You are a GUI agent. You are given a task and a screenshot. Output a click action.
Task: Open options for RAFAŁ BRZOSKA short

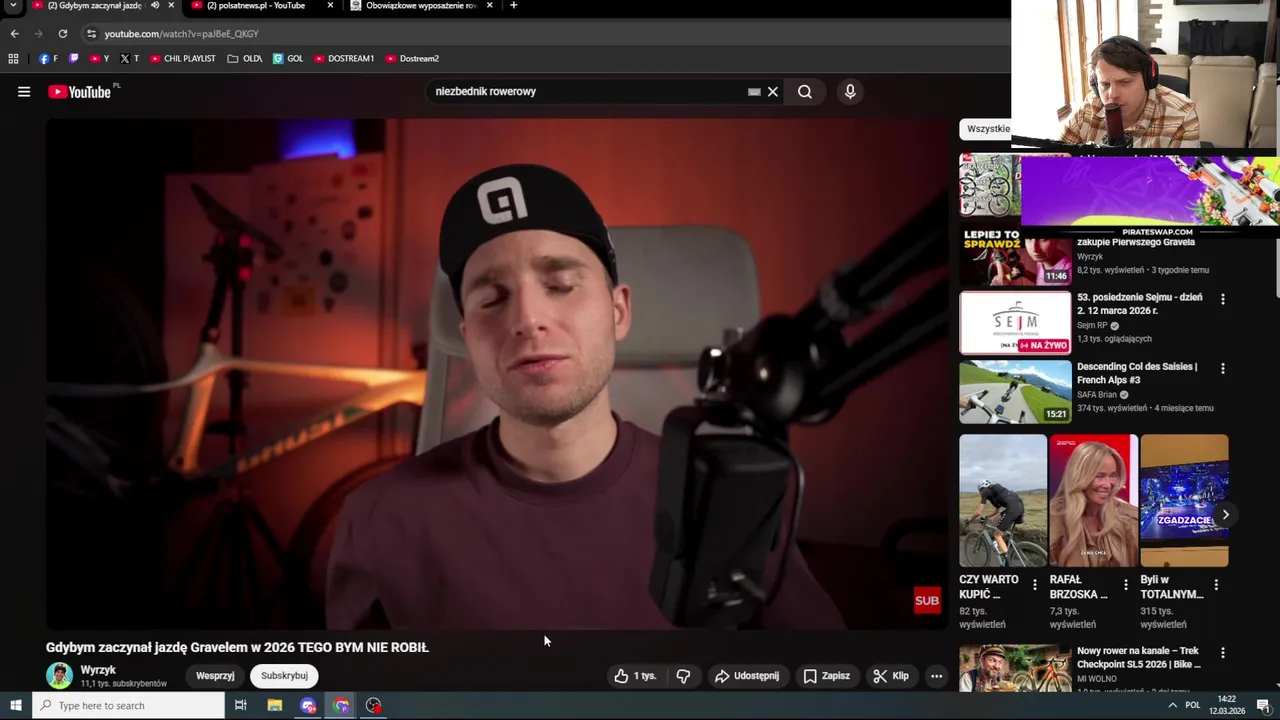(x=1126, y=585)
